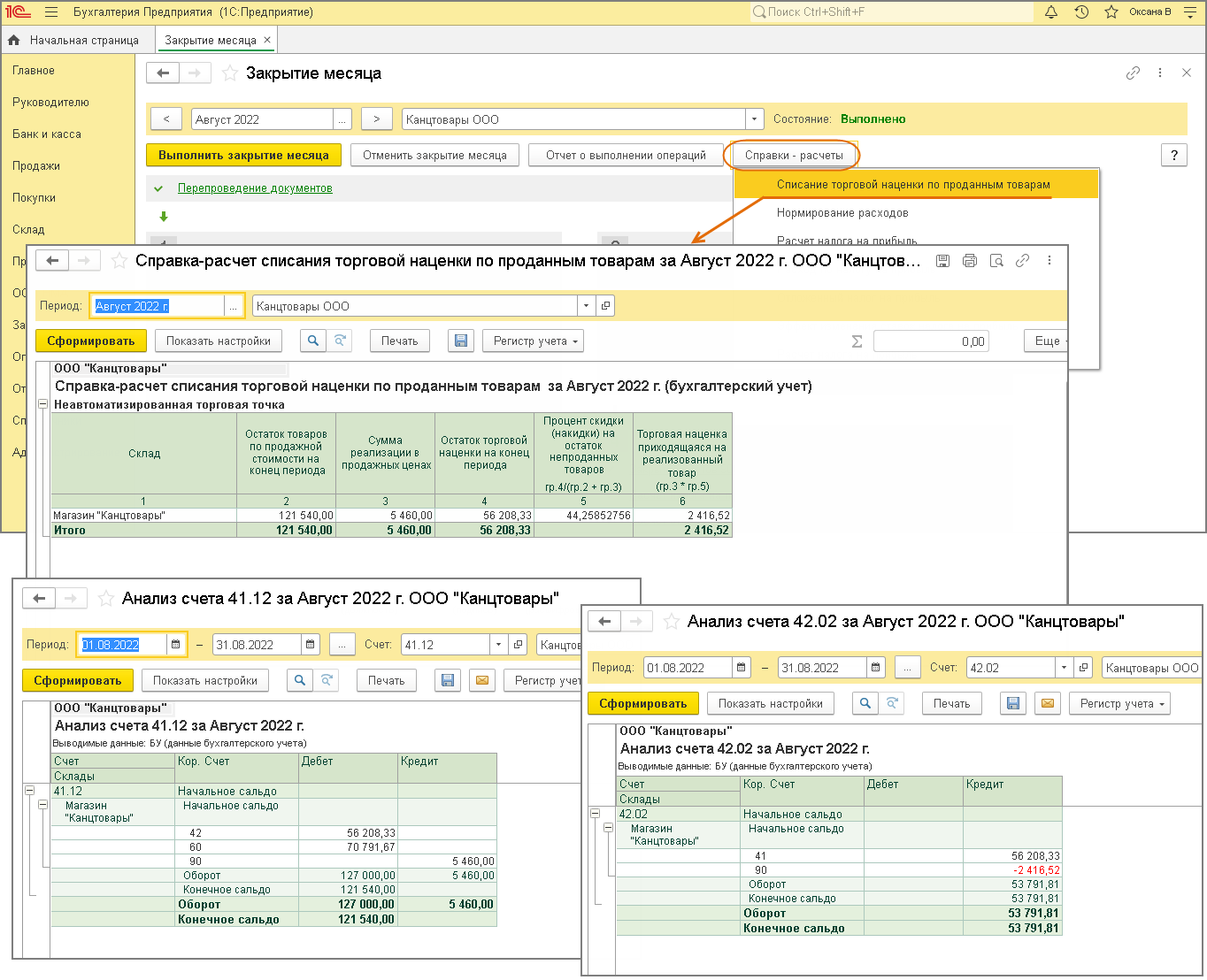Save diskette icon in Анализ счета 42.02
The width and height of the screenshot is (1207, 980).
point(1013,704)
